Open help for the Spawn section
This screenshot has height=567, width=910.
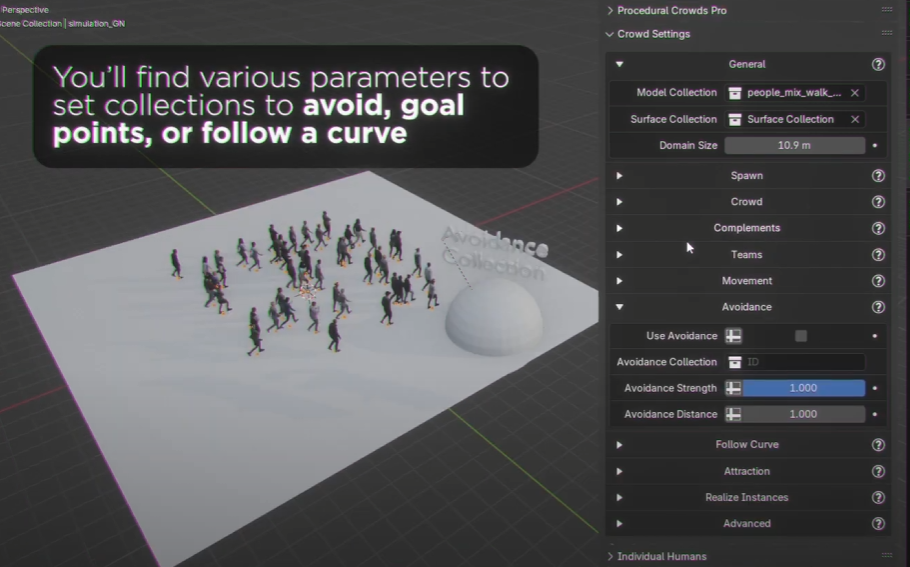point(878,176)
